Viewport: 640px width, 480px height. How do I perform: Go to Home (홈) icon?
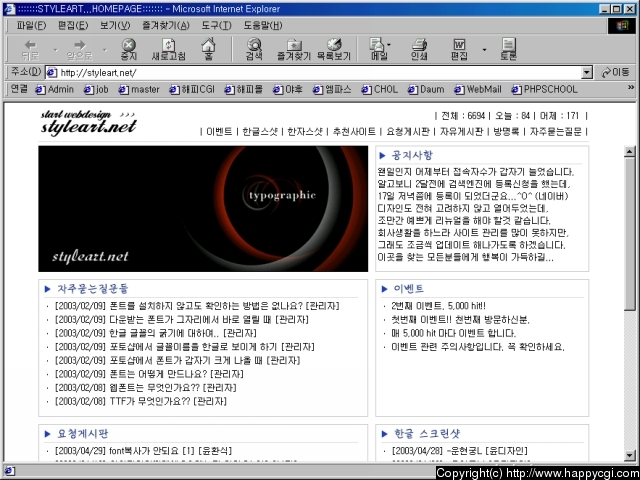coord(209,49)
